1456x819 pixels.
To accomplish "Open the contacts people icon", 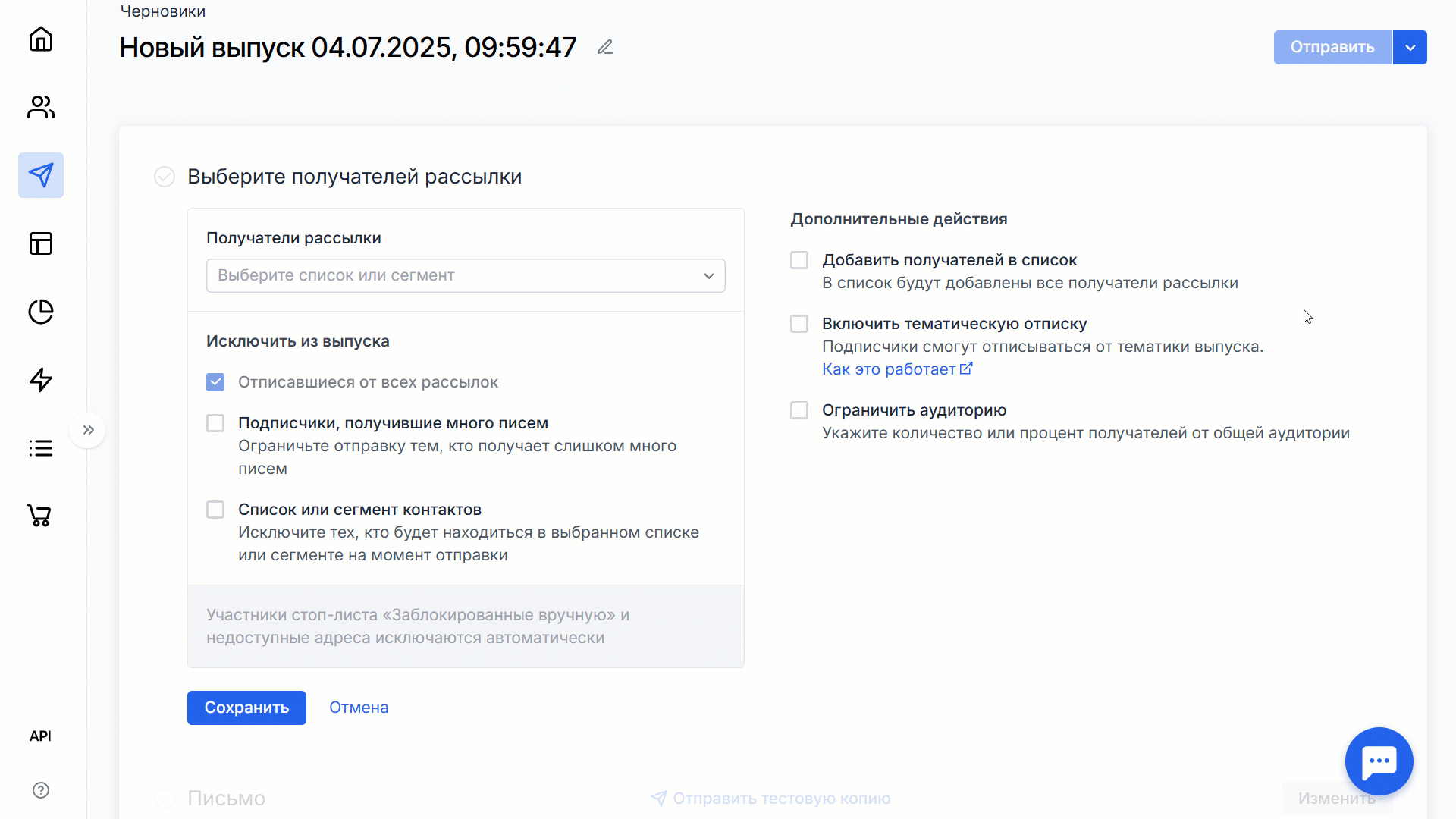I will click(41, 107).
